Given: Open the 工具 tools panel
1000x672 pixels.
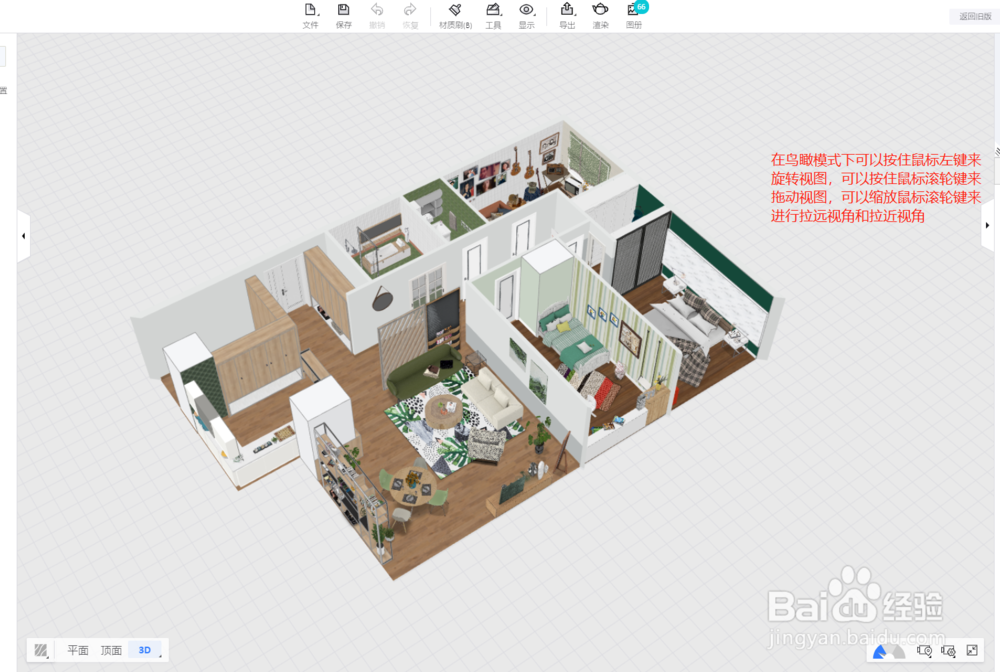Looking at the screenshot, I should pos(492,15).
